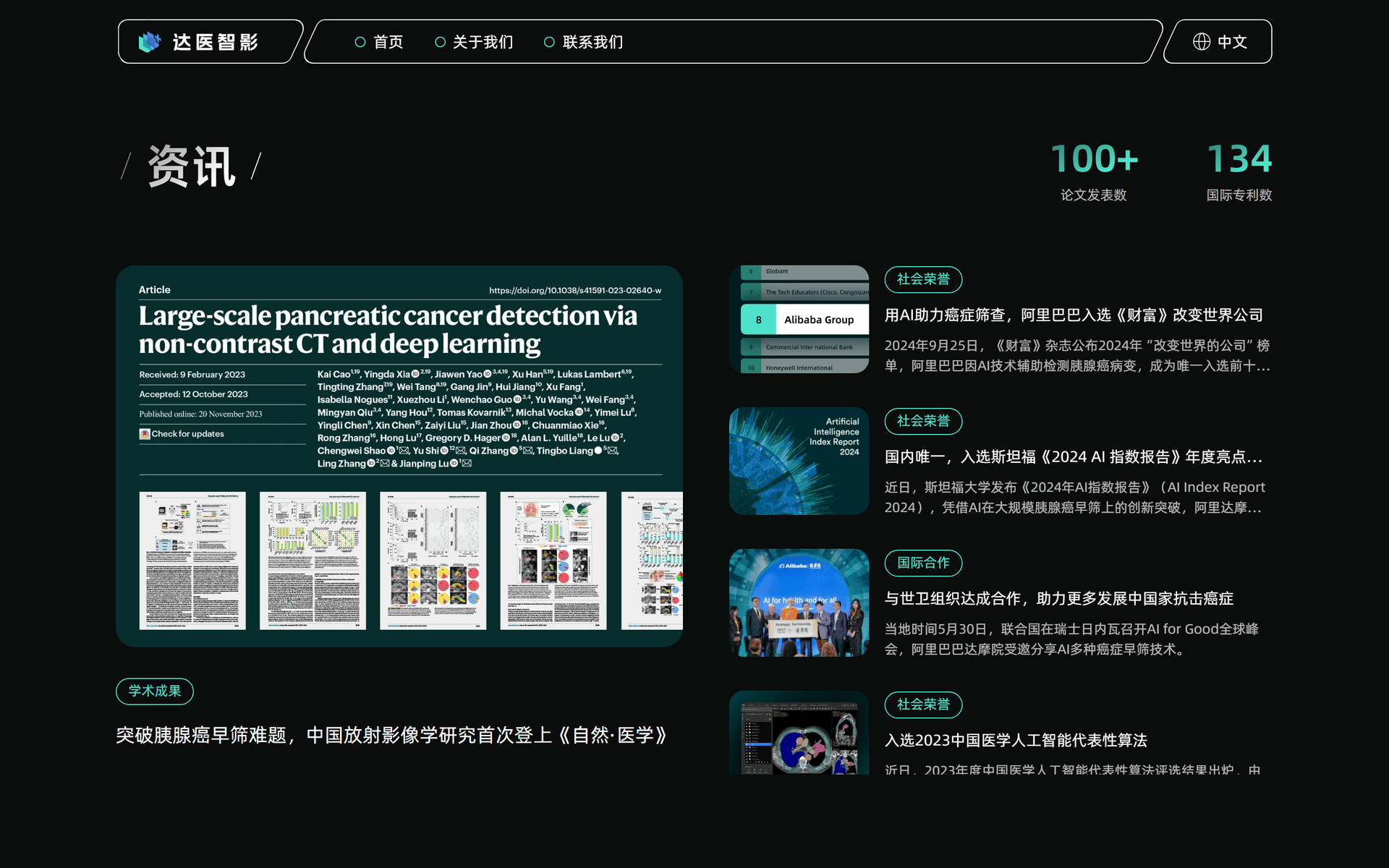Click summary text starting 2024年9月25日
Screen dimensions: 1389x868
click(x=1077, y=355)
